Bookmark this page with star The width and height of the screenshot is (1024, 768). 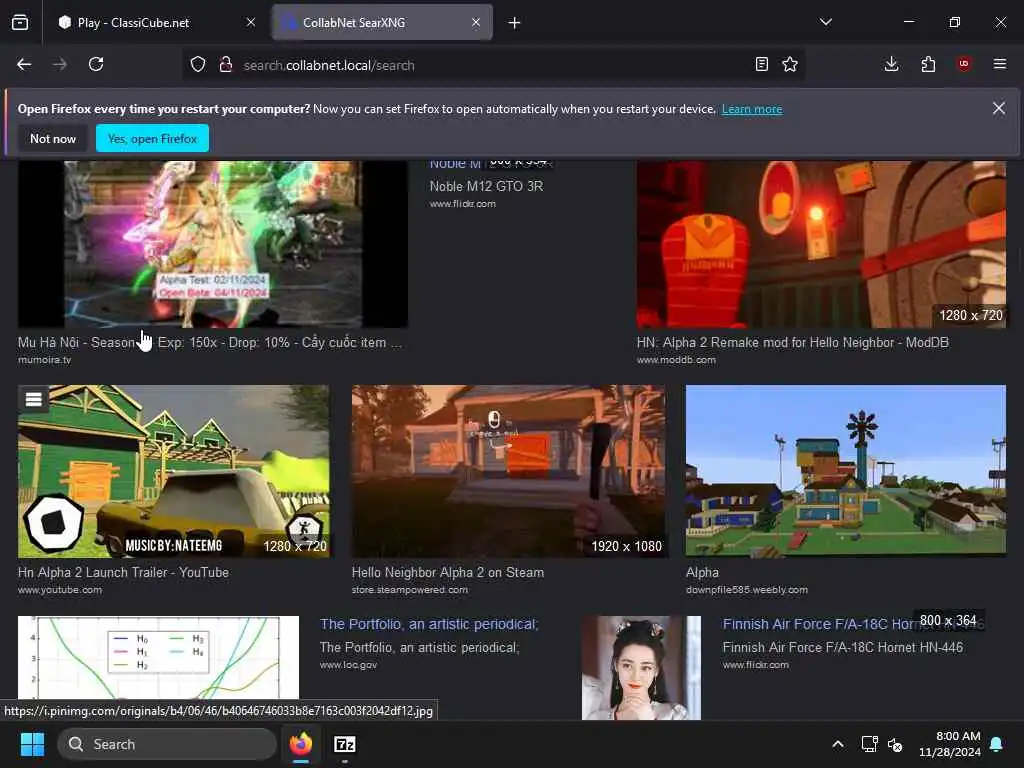pos(790,64)
